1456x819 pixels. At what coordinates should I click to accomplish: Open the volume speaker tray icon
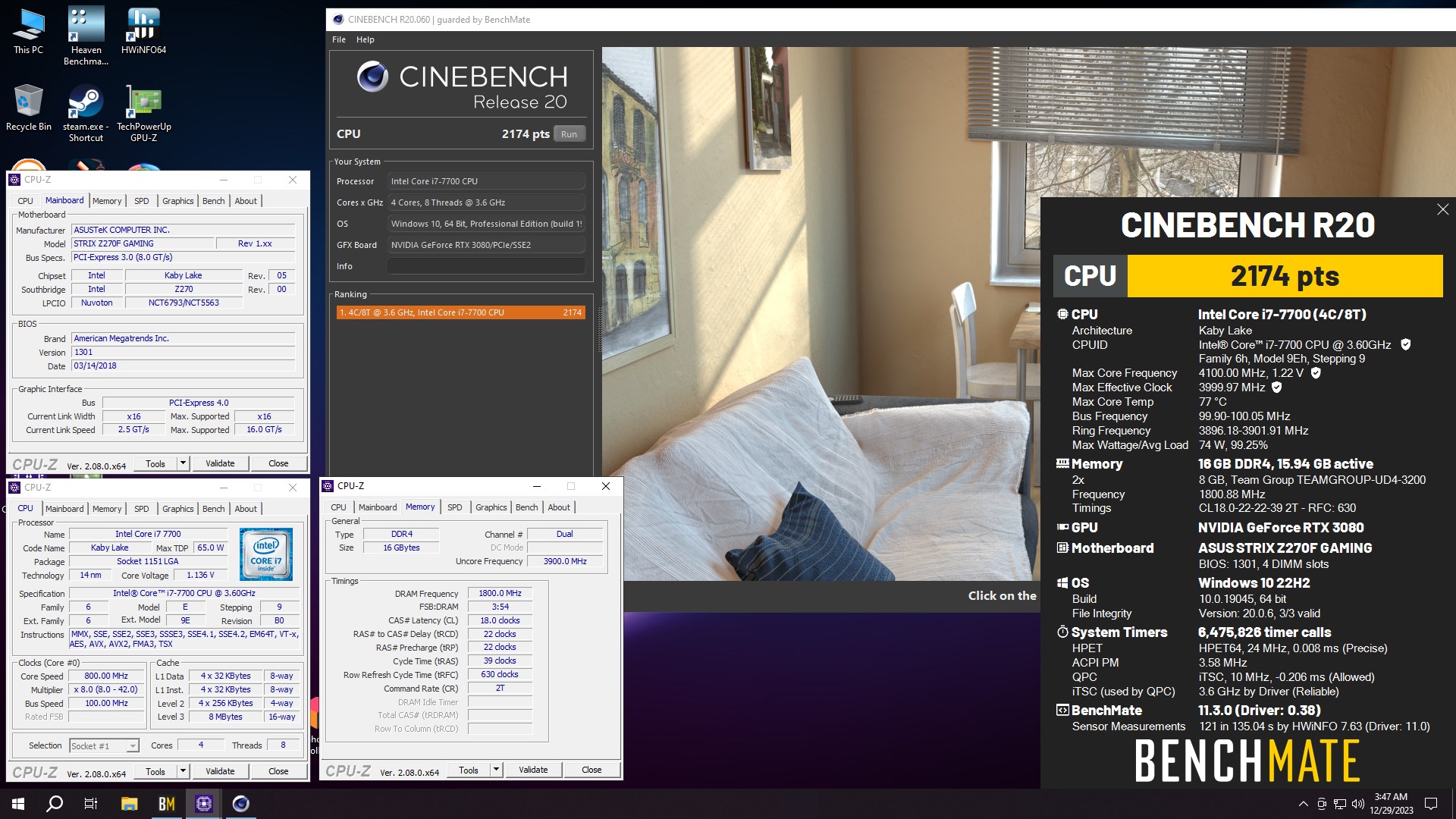click(1357, 804)
